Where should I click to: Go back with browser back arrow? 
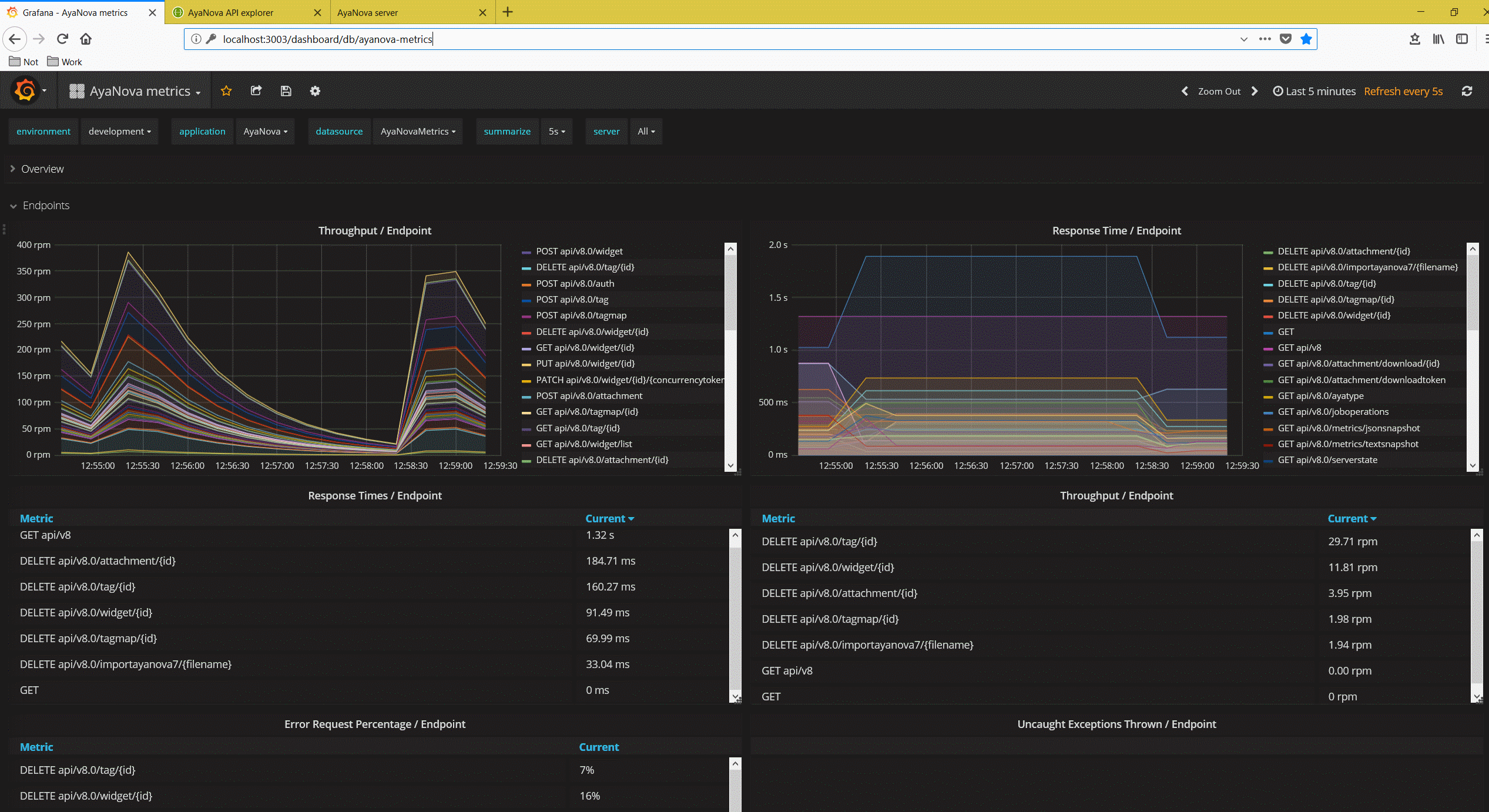point(15,39)
